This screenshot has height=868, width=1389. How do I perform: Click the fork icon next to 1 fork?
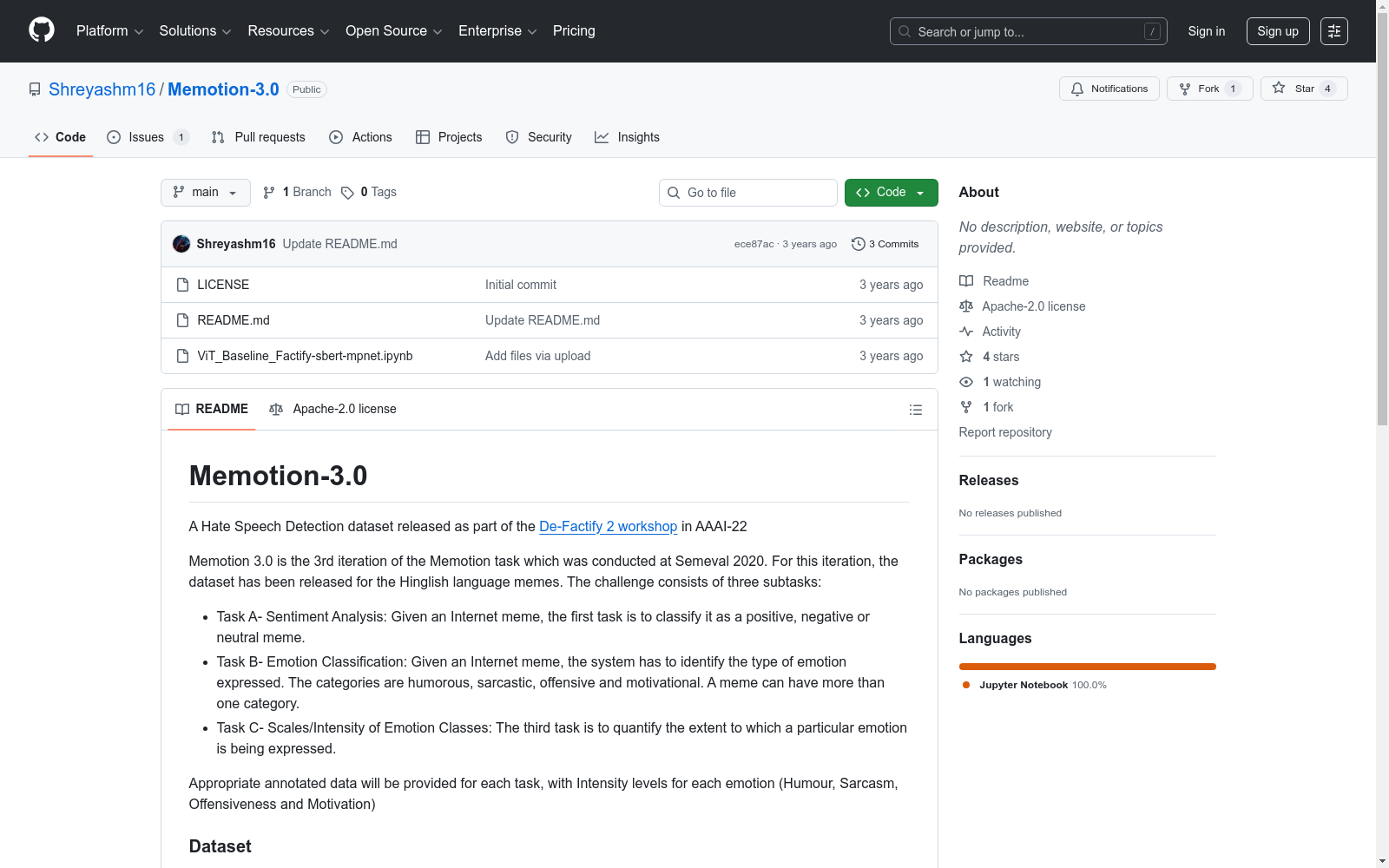click(966, 407)
